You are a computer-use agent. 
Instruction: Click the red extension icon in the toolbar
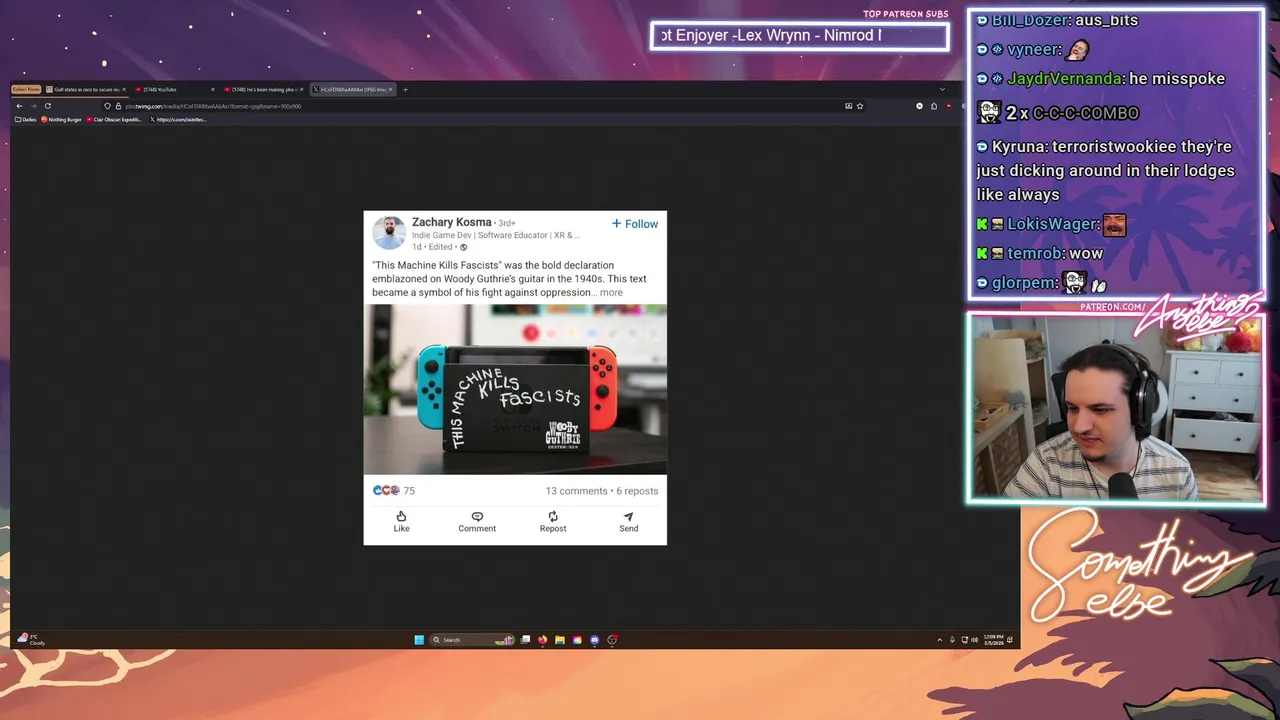[949, 106]
